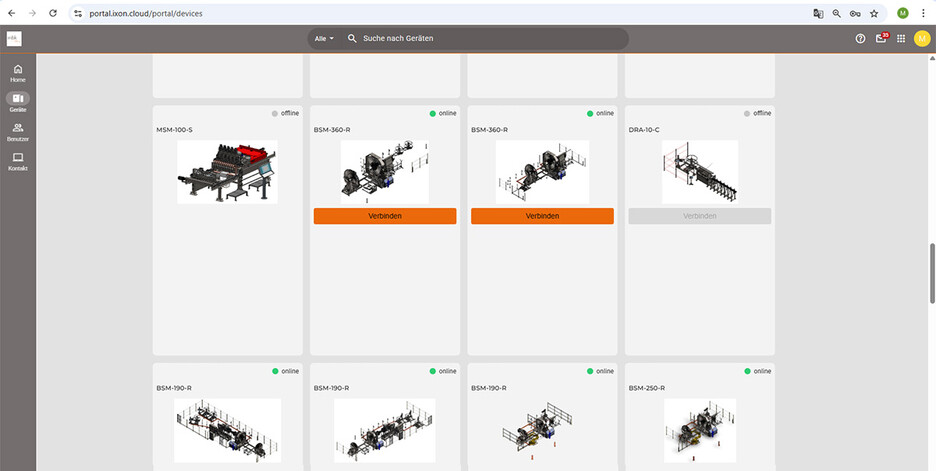This screenshot has width=936, height=471.
Task: Connect to the first online BSM-360-R device
Action: pyautogui.click(x=385, y=216)
